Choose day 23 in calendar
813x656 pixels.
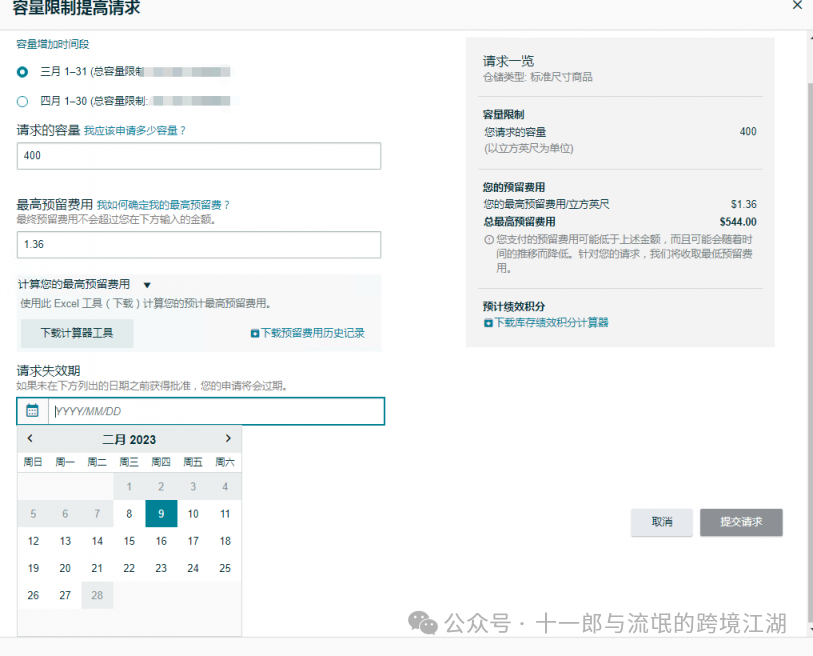161,568
